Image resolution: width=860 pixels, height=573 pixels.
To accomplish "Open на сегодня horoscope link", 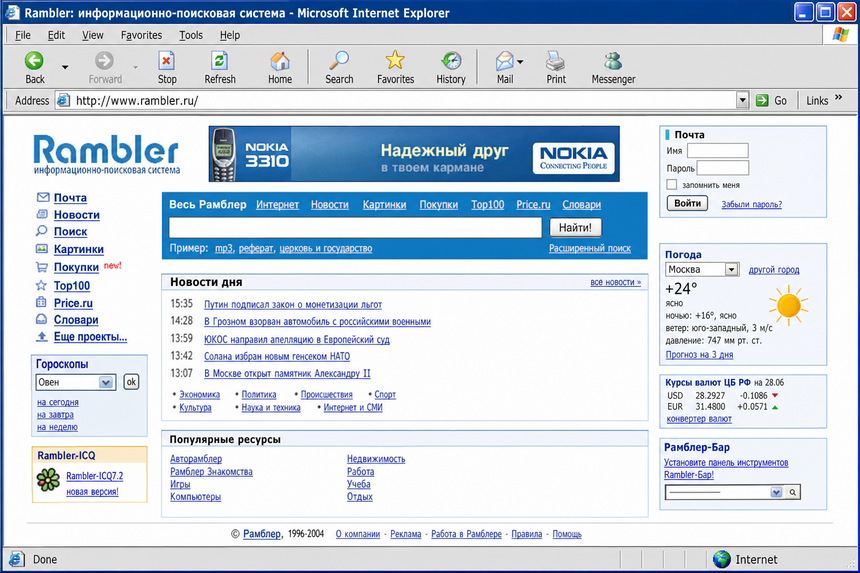I will (58, 402).
